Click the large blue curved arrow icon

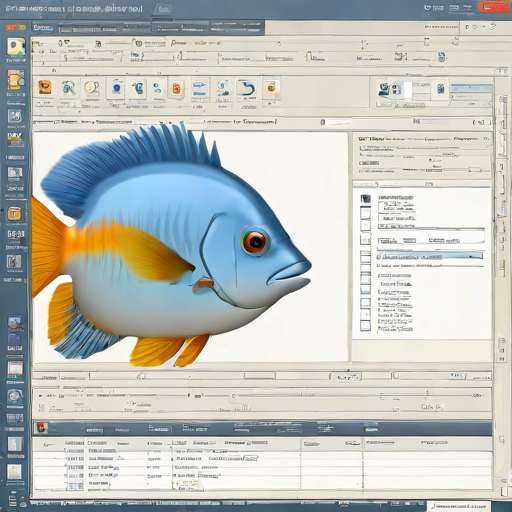pos(247,89)
